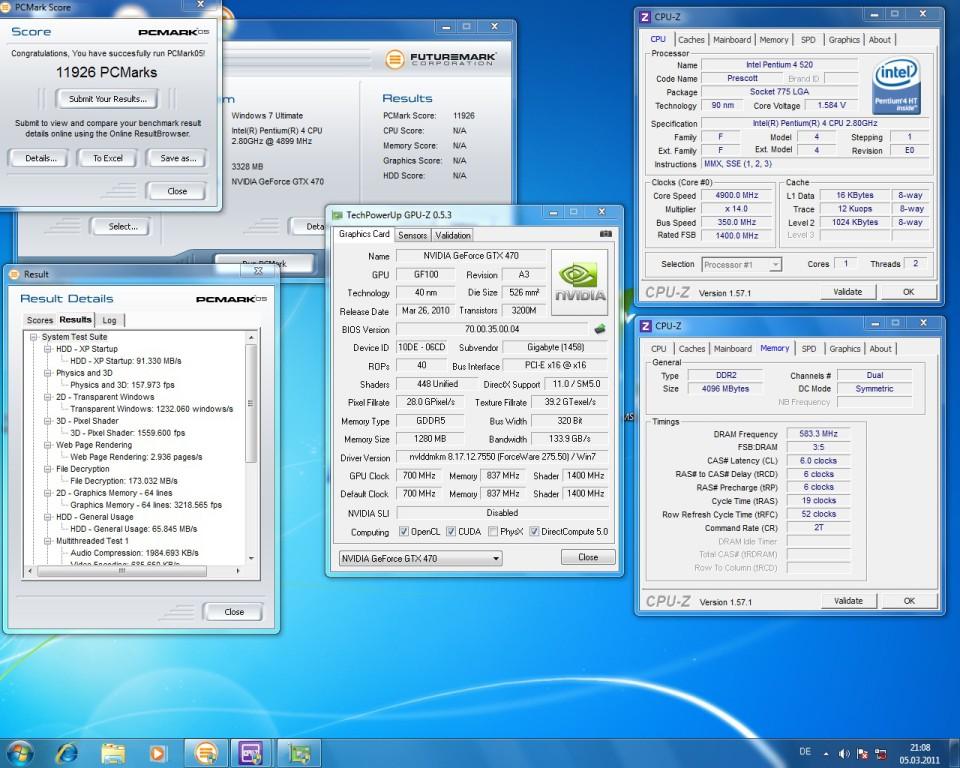Click Select... button in the PCMark05 main window
Screen dimensions: 960x768
tap(122, 227)
